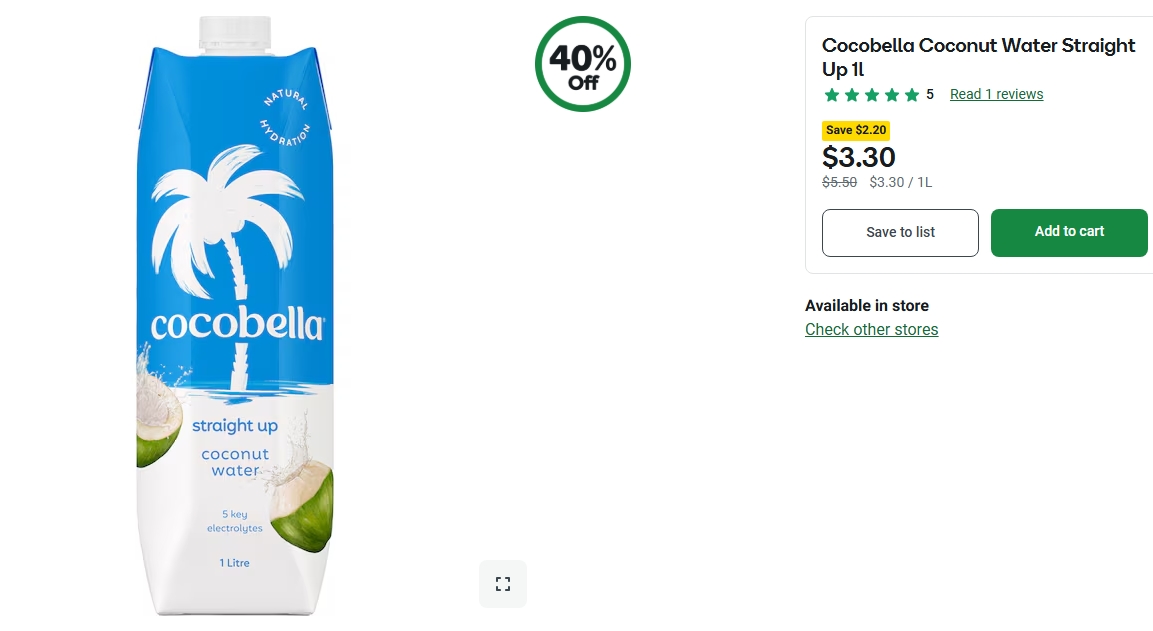
Task: Click the yellow Save $2.20 badge
Action: tap(856, 130)
